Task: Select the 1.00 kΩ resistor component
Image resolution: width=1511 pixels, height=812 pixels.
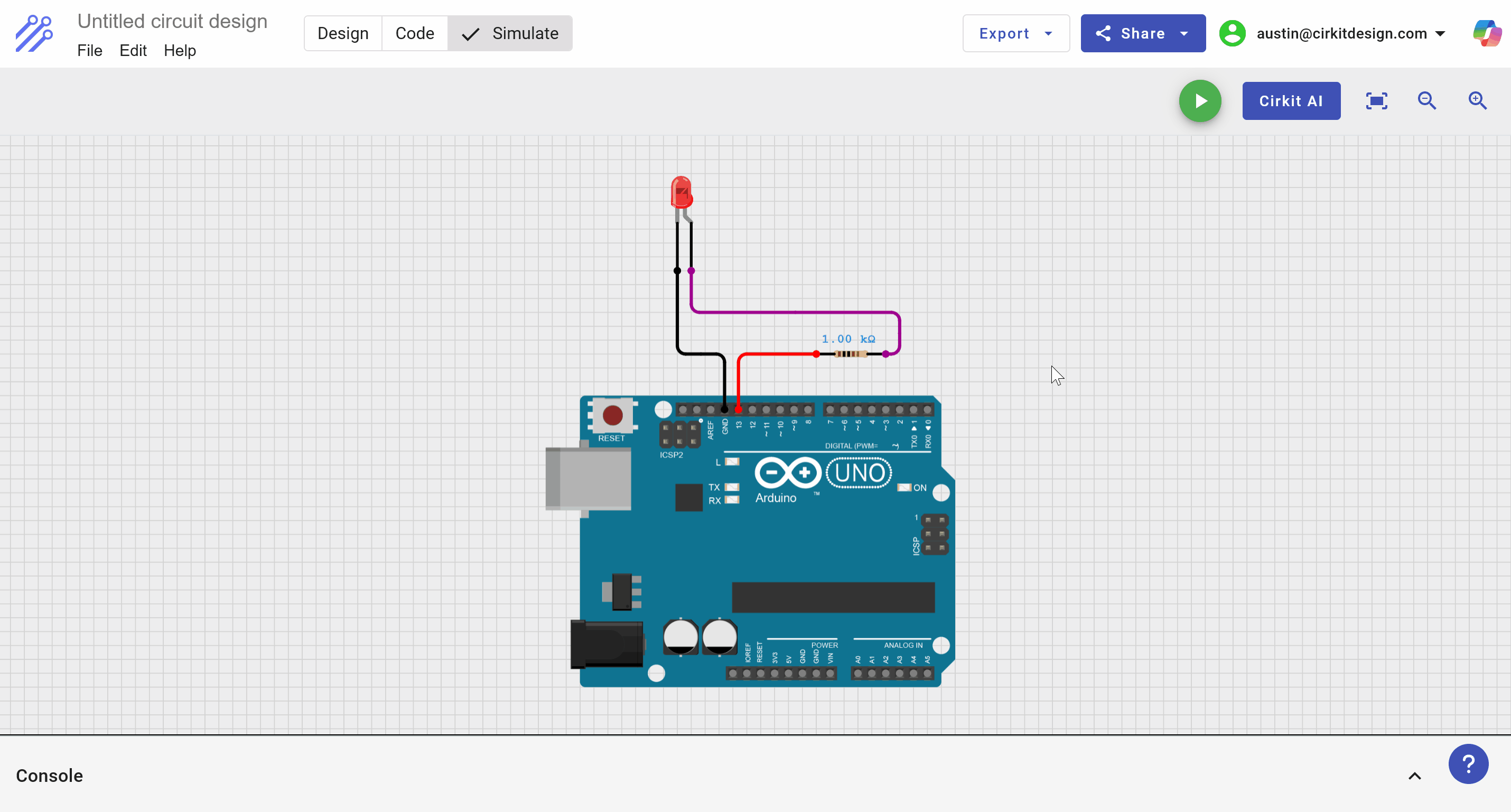Action: click(851, 354)
